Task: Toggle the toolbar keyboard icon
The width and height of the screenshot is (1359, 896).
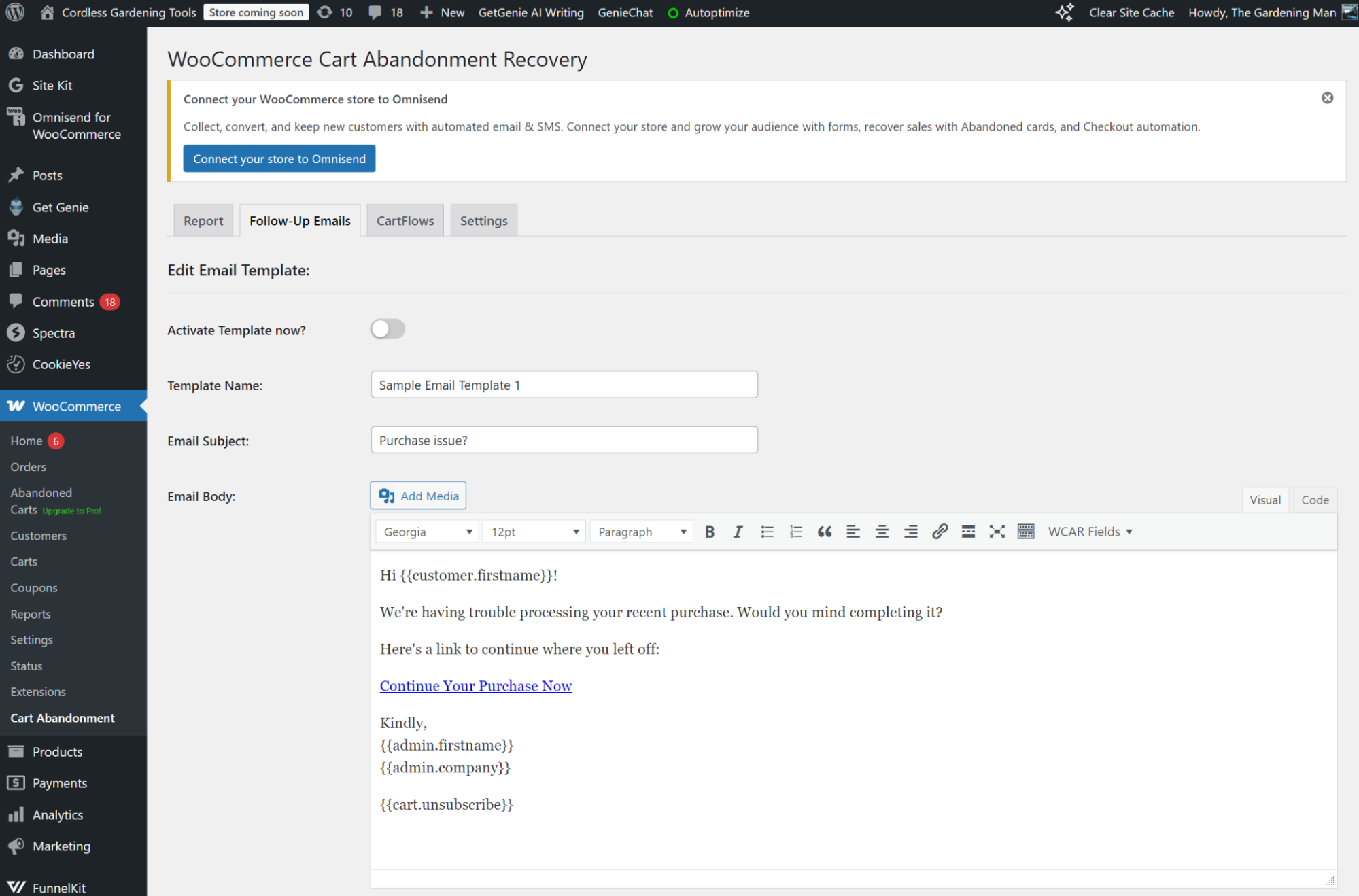Action: click(1026, 532)
